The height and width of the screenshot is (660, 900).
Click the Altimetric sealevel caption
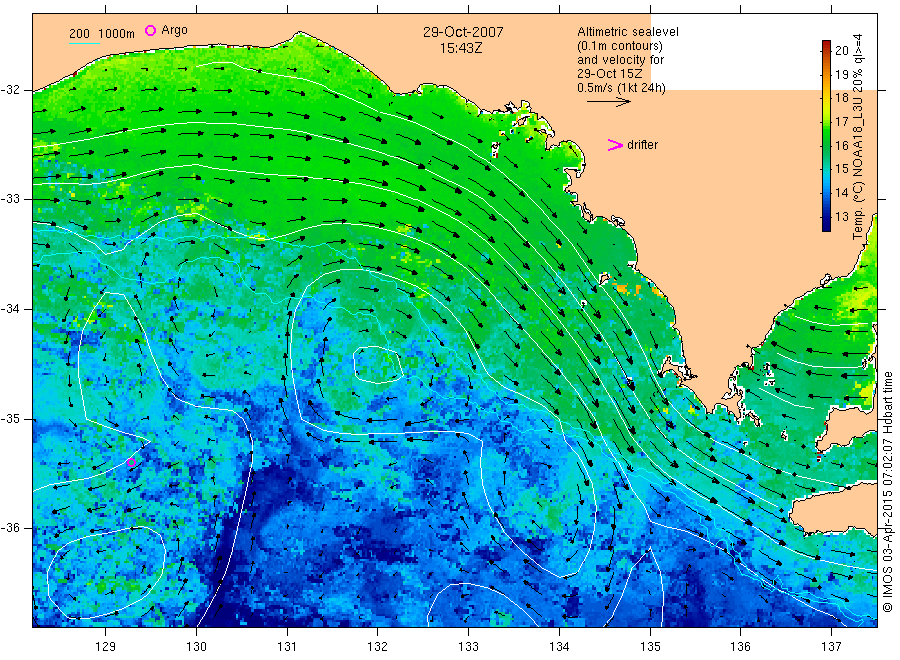pyautogui.click(x=627, y=32)
